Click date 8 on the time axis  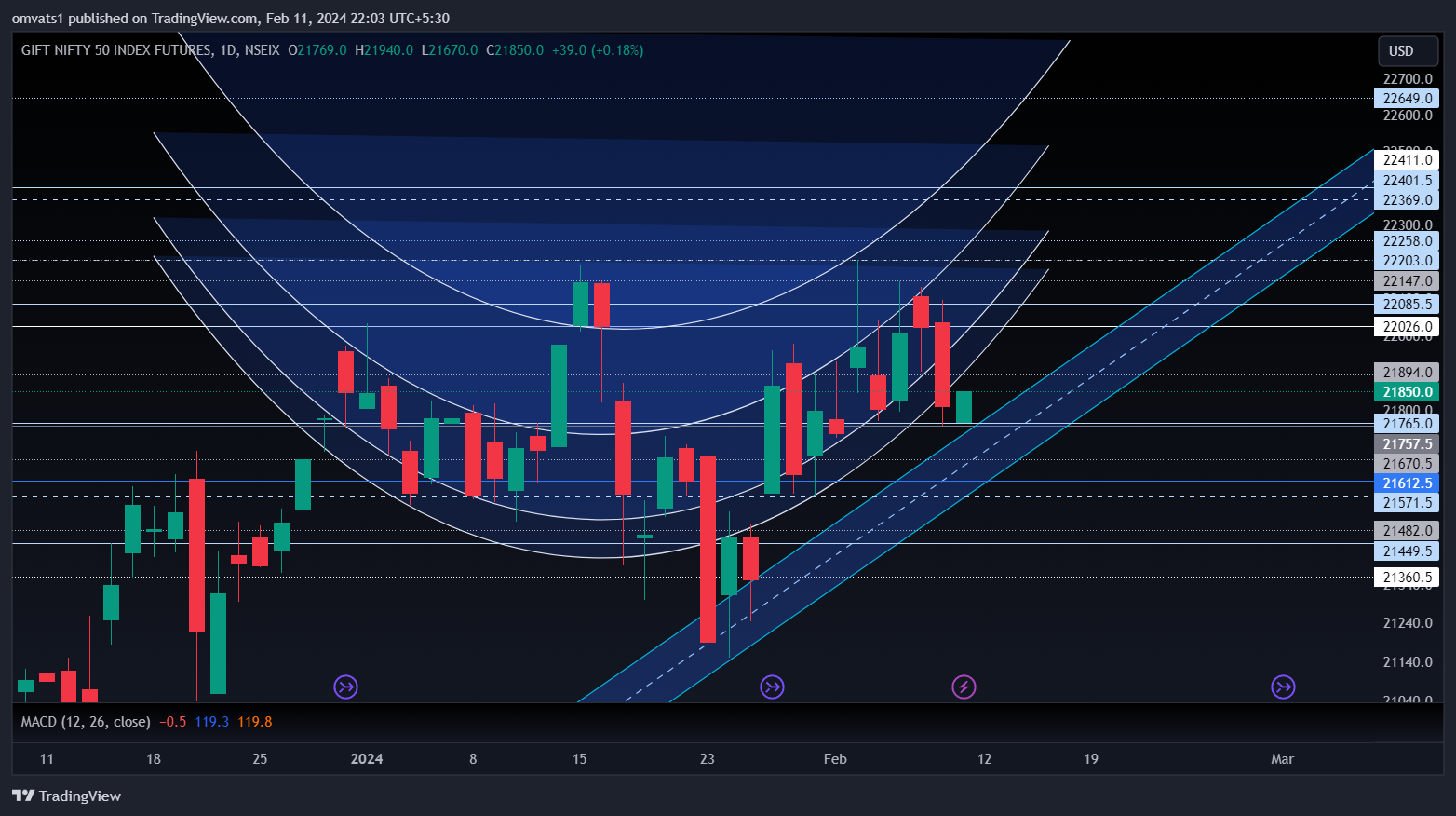pos(473,759)
